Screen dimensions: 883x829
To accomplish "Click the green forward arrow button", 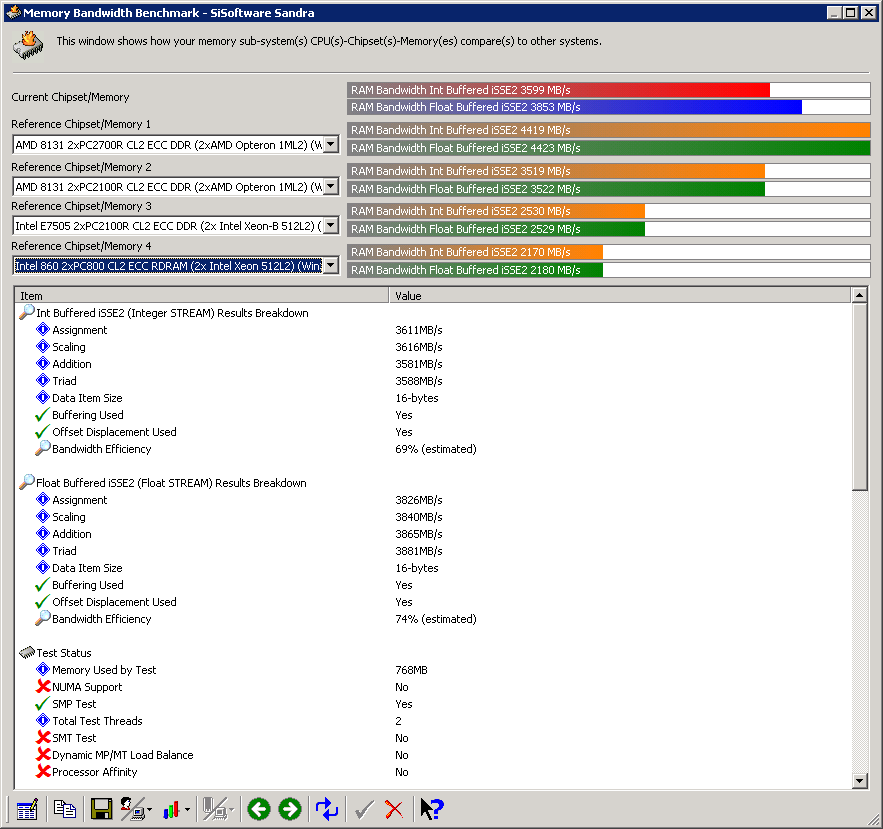I will (290, 809).
